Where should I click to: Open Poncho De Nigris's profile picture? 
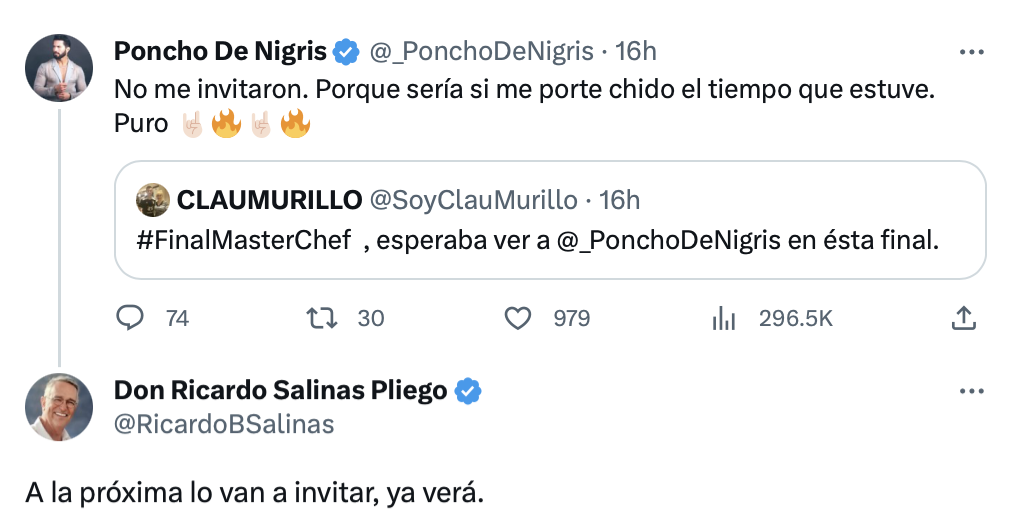coord(59,67)
